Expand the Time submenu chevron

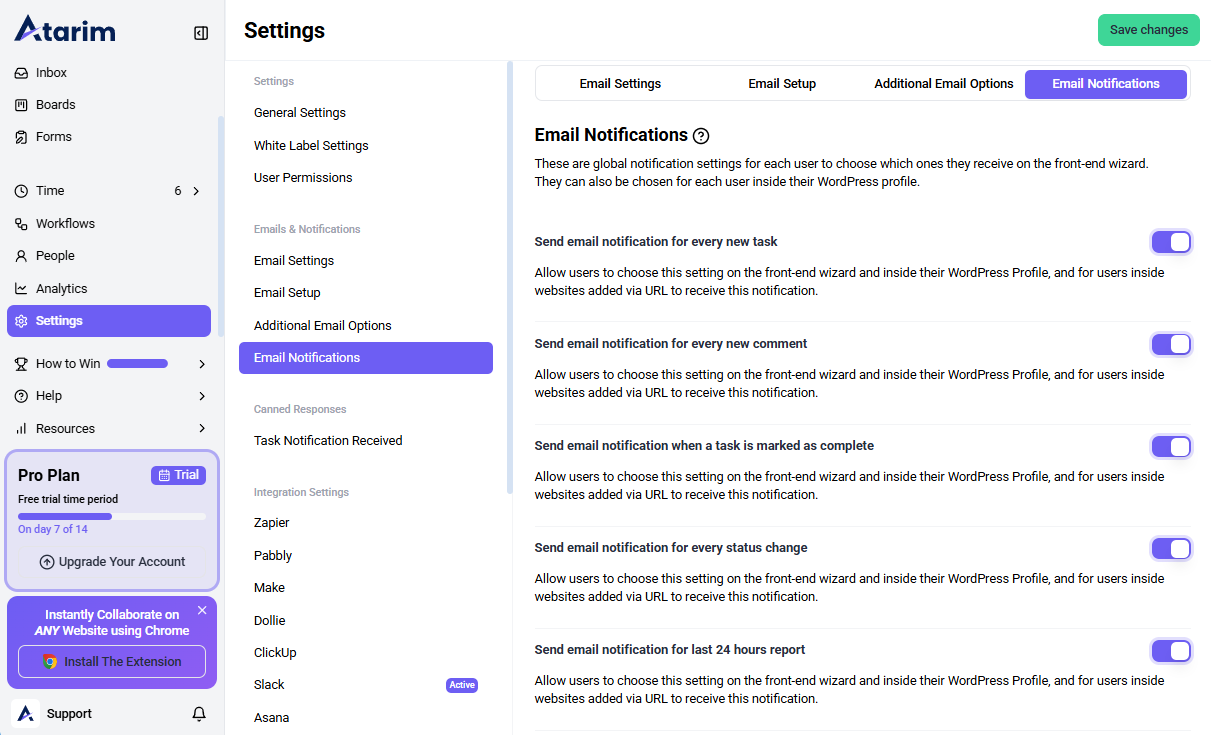(x=196, y=191)
